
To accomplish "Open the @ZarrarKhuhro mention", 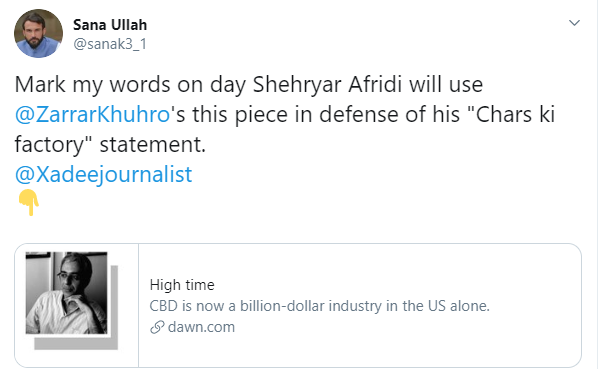I will tap(92, 114).
